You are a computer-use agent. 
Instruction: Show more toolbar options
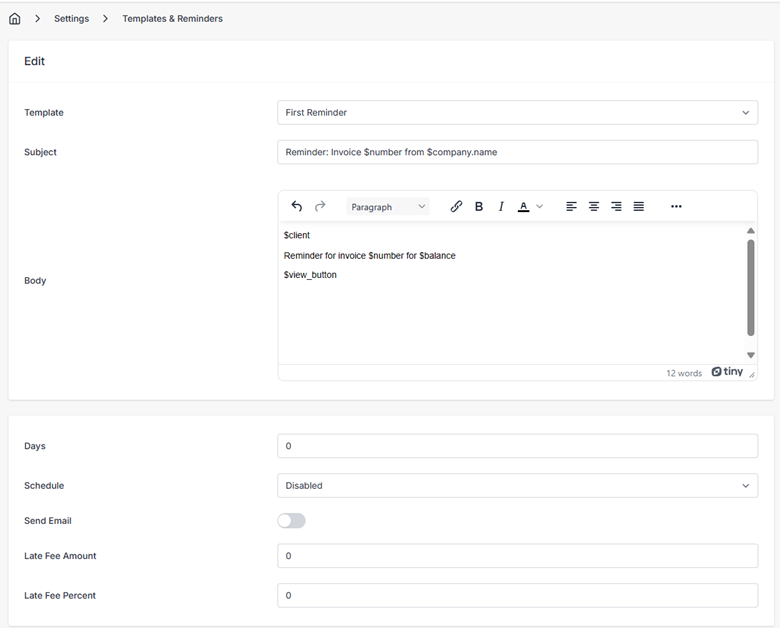click(x=676, y=206)
